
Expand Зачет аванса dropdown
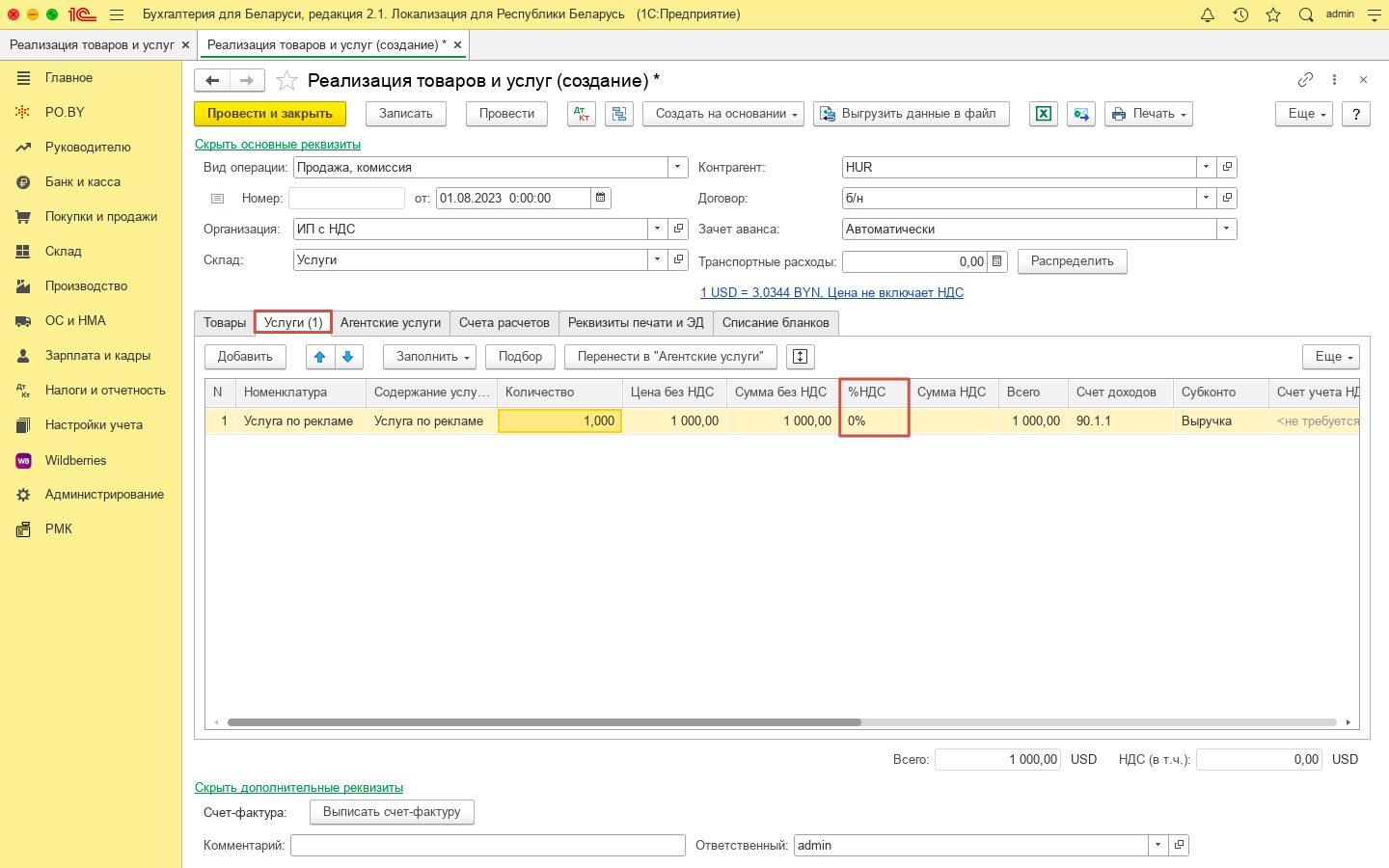[x=1227, y=229]
